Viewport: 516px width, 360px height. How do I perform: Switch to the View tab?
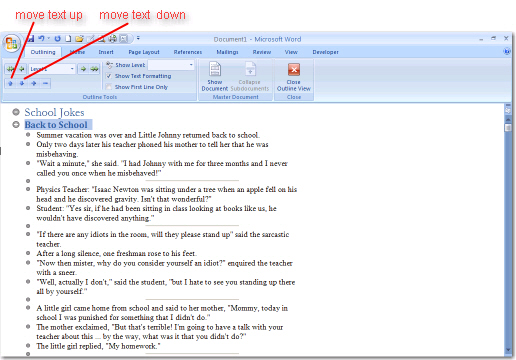pyautogui.click(x=291, y=52)
